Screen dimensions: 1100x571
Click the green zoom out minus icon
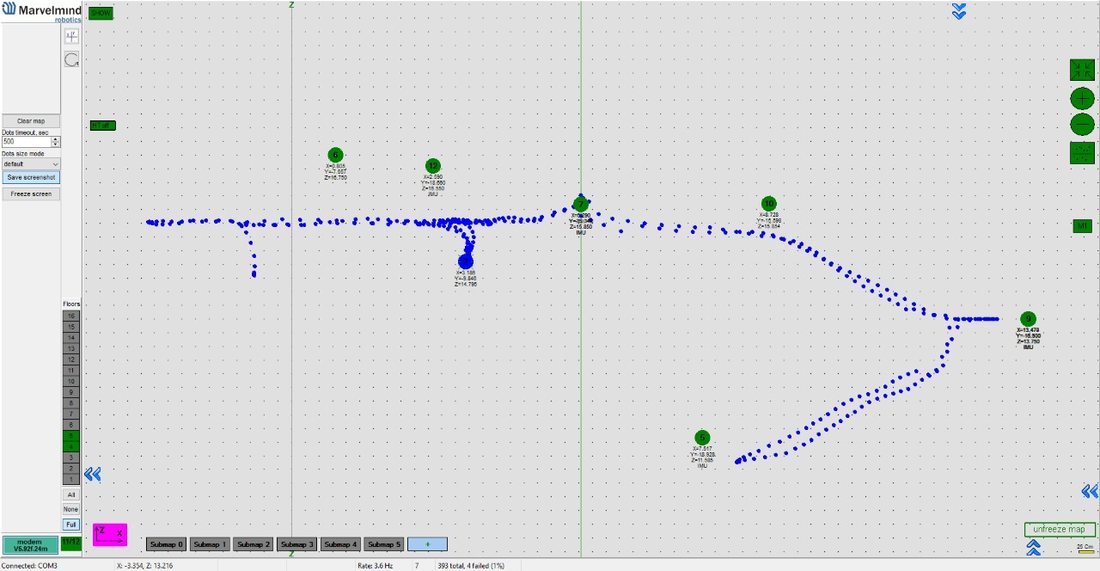pyautogui.click(x=1082, y=125)
